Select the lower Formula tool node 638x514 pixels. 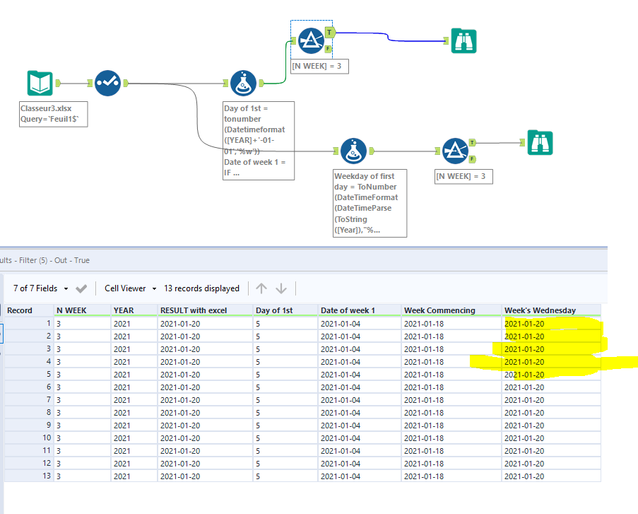pos(352,152)
